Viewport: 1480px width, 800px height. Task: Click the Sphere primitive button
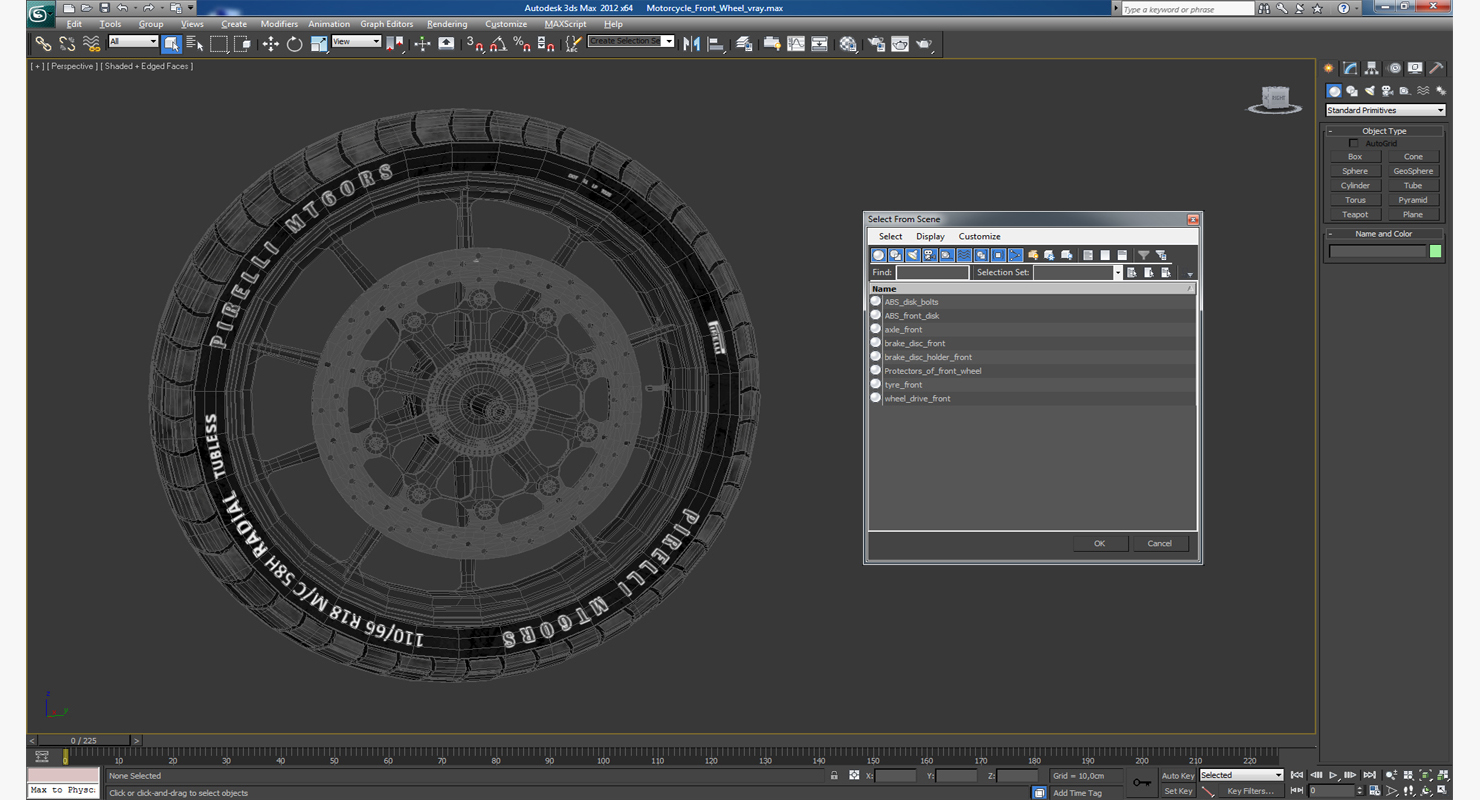click(x=1355, y=171)
